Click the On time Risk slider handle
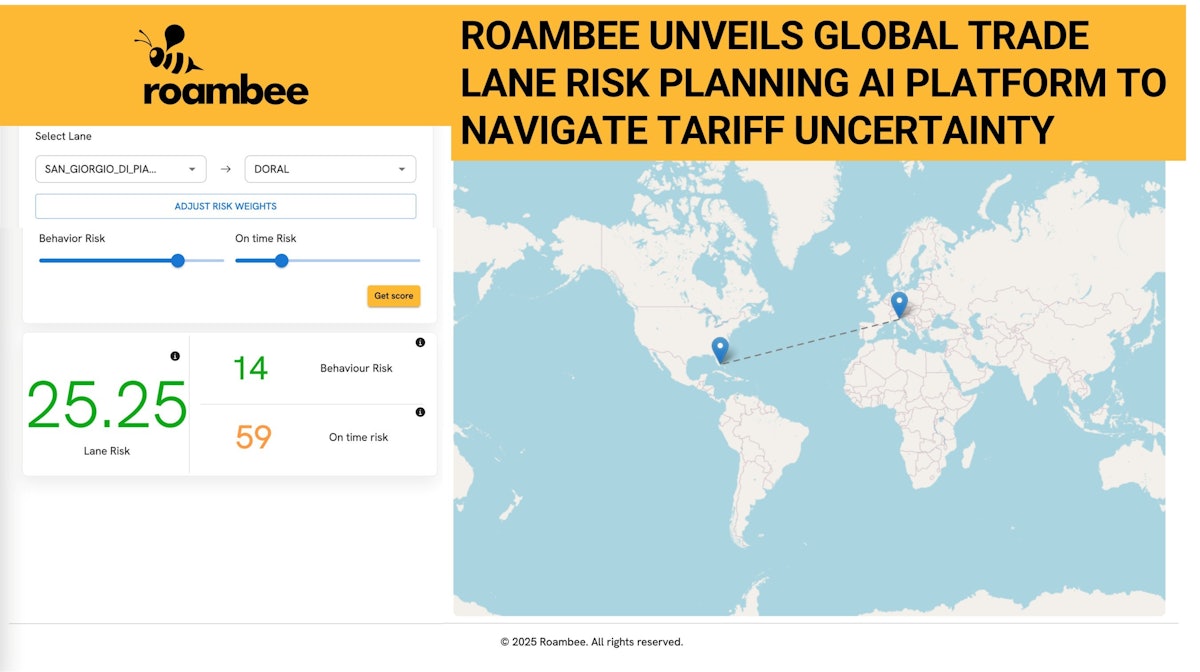The width and height of the screenshot is (1200, 672). click(x=281, y=260)
